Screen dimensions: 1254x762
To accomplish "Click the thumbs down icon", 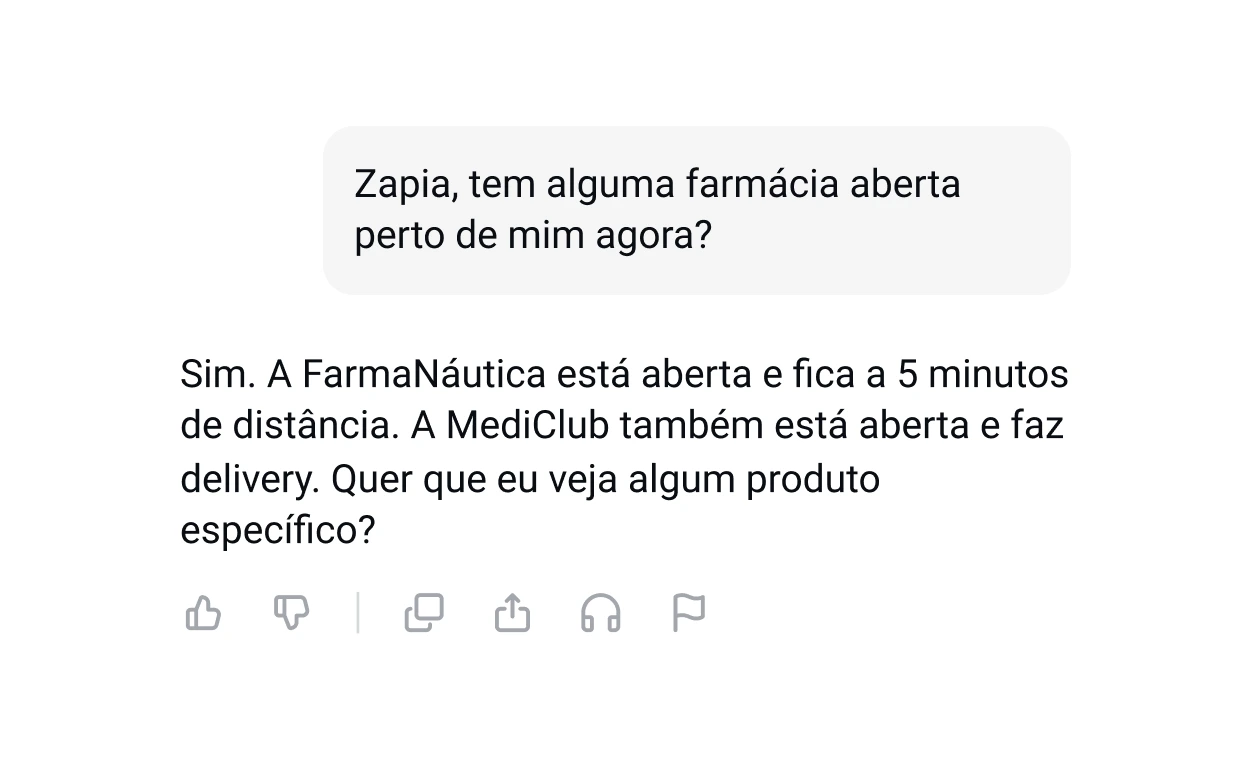I will click(291, 613).
